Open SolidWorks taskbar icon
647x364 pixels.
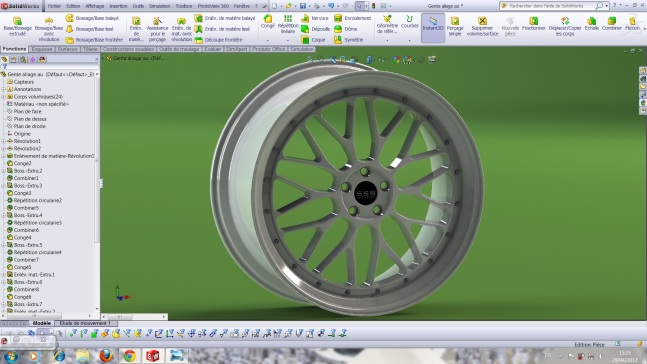click(153, 355)
